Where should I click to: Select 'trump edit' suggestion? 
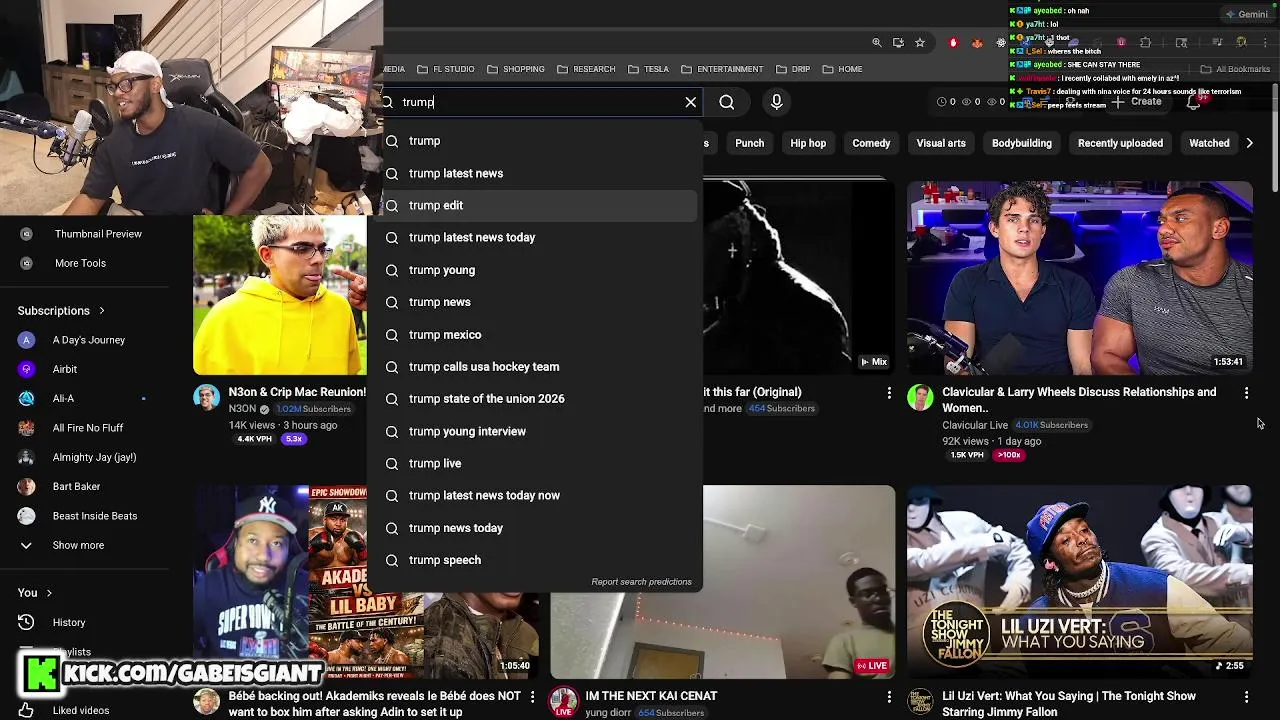[534, 205]
